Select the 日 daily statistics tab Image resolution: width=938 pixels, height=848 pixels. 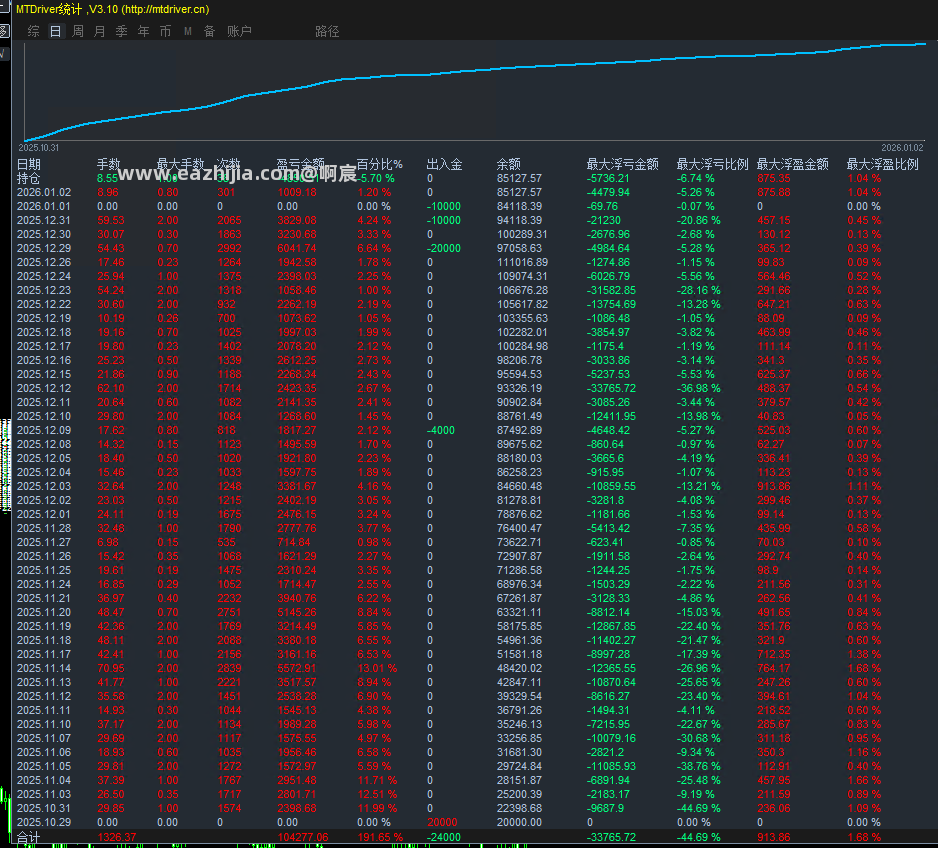point(56,31)
